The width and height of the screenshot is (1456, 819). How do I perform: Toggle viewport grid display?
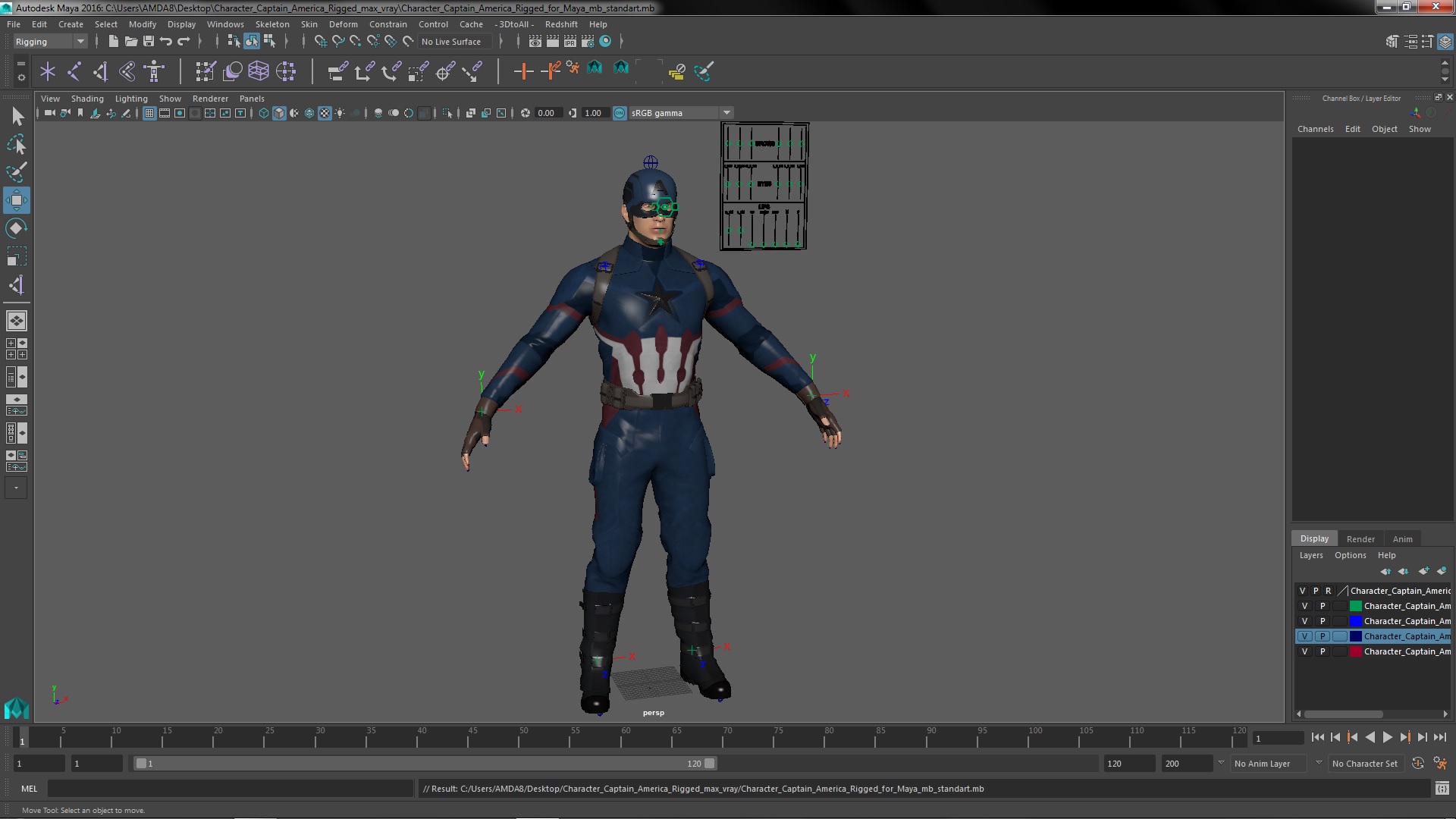click(149, 113)
